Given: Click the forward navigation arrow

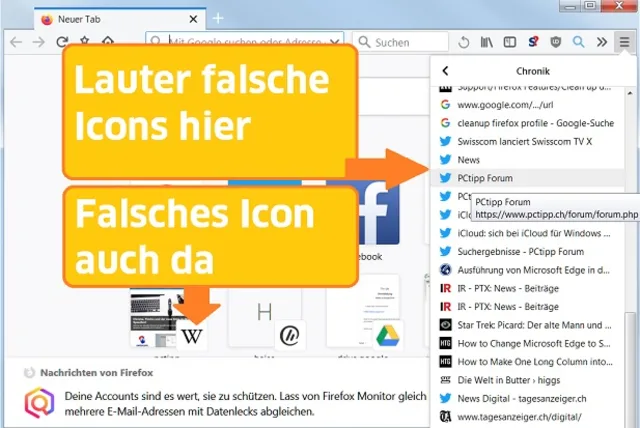Looking at the screenshot, I should [39, 42].
